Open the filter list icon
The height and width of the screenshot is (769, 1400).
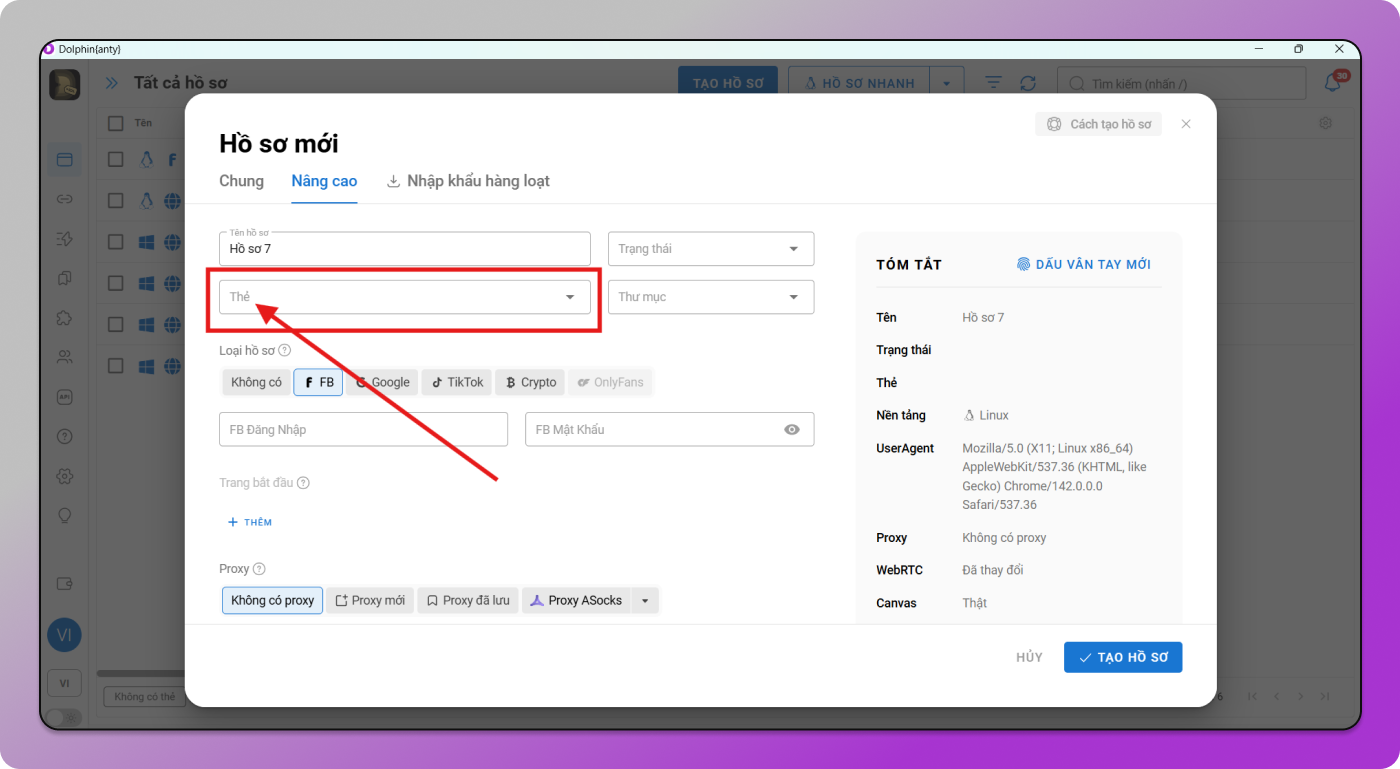(x=993, y=83)
